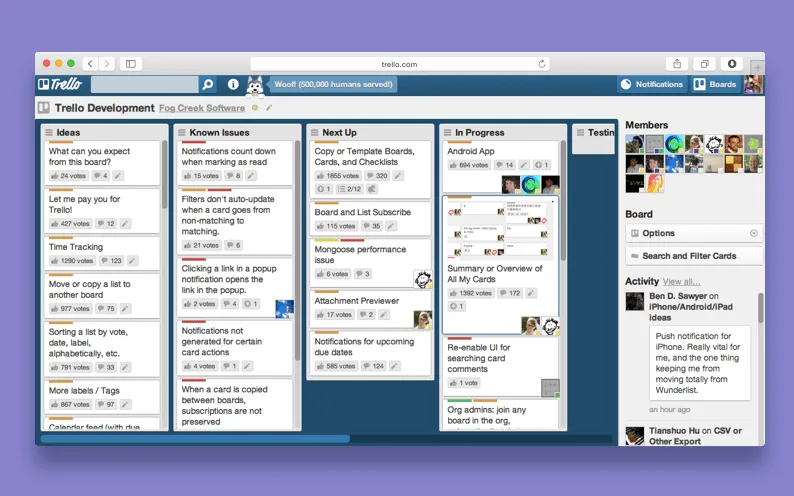794x496 pixels.
Task: Click the first member avatar in Members
Action: tap(634, 144)
